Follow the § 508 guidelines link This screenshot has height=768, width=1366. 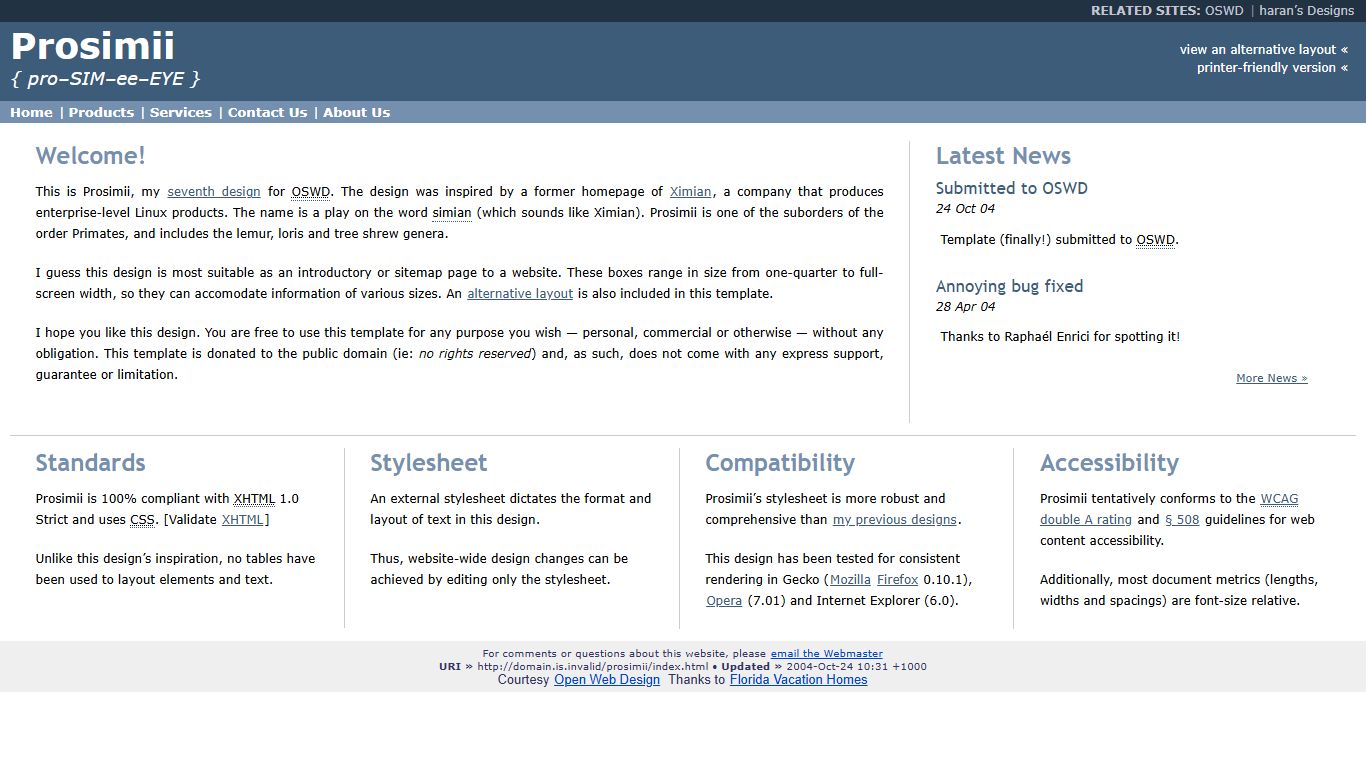[1181, 519]
